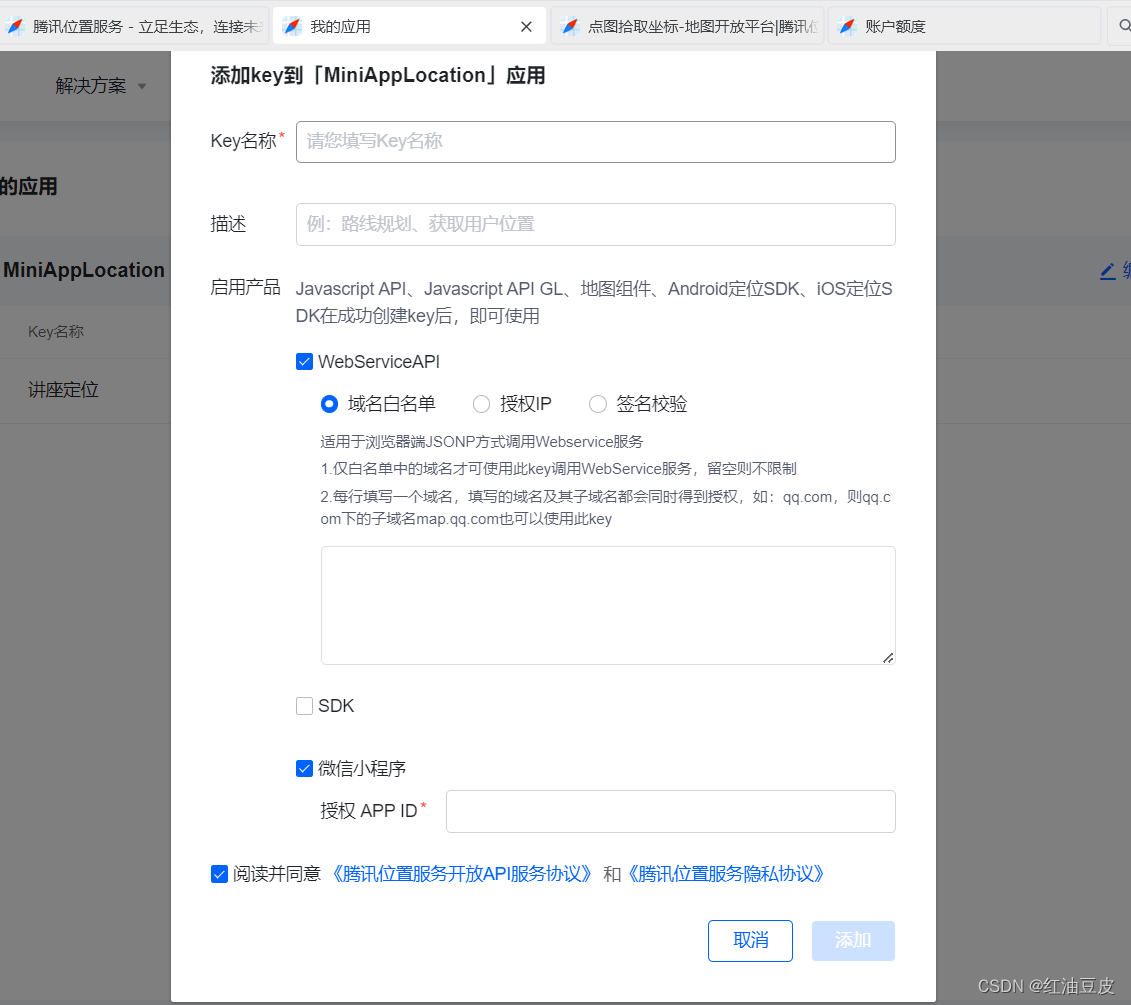
Task: Uncheck the WebServiceAPI checkbox
Action: (x=304, y=361)
